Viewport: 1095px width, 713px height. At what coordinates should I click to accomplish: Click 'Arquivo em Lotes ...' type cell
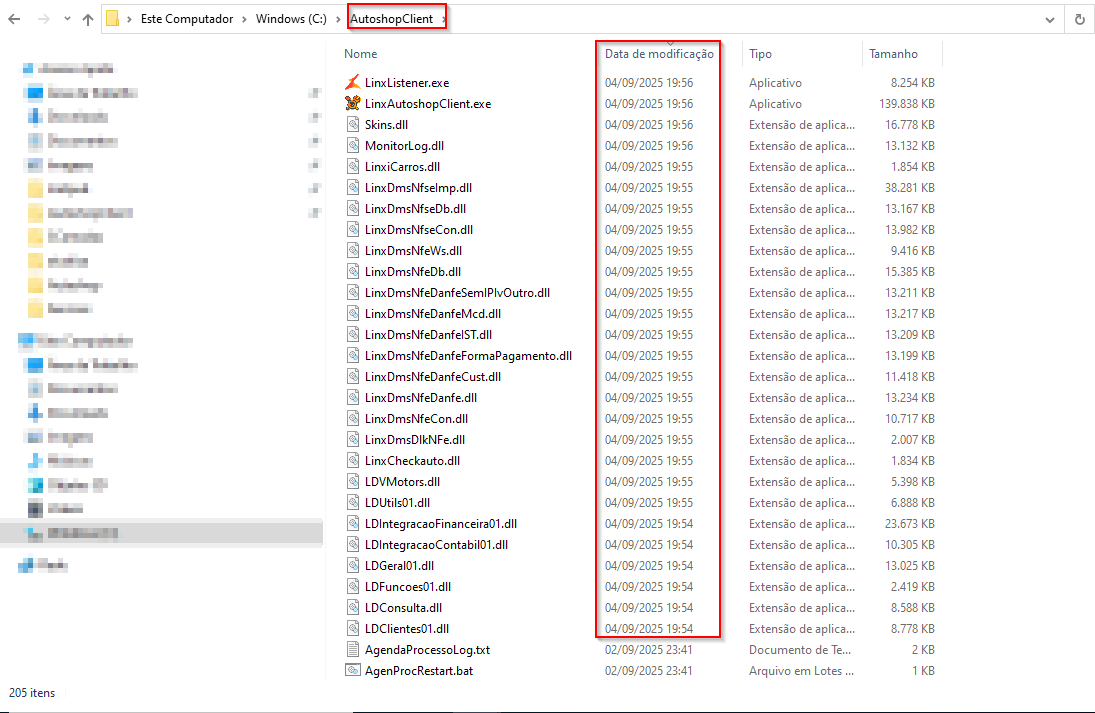(x=801, y=670)
